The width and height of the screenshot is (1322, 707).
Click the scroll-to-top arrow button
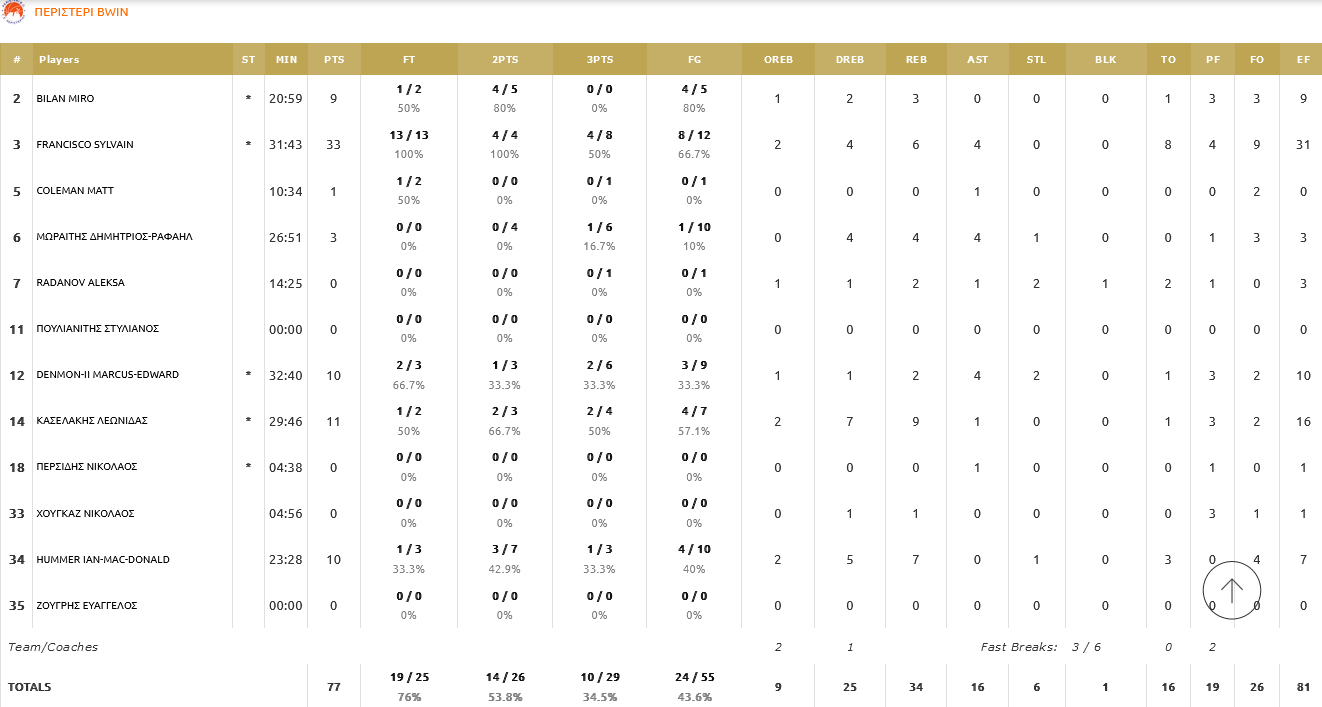pos(1232,590)
